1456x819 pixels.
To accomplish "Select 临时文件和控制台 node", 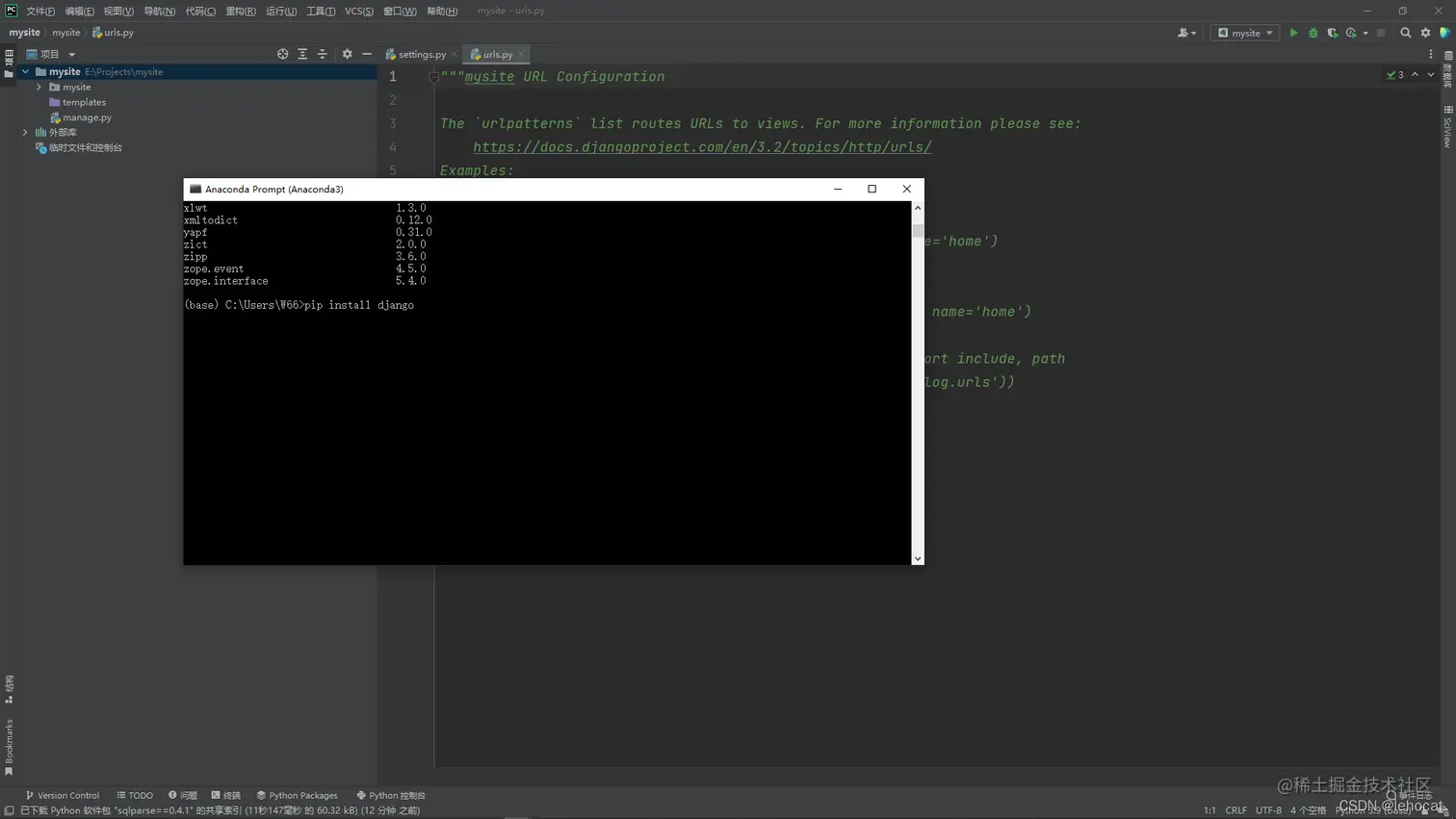I will (x=78, y=147).
